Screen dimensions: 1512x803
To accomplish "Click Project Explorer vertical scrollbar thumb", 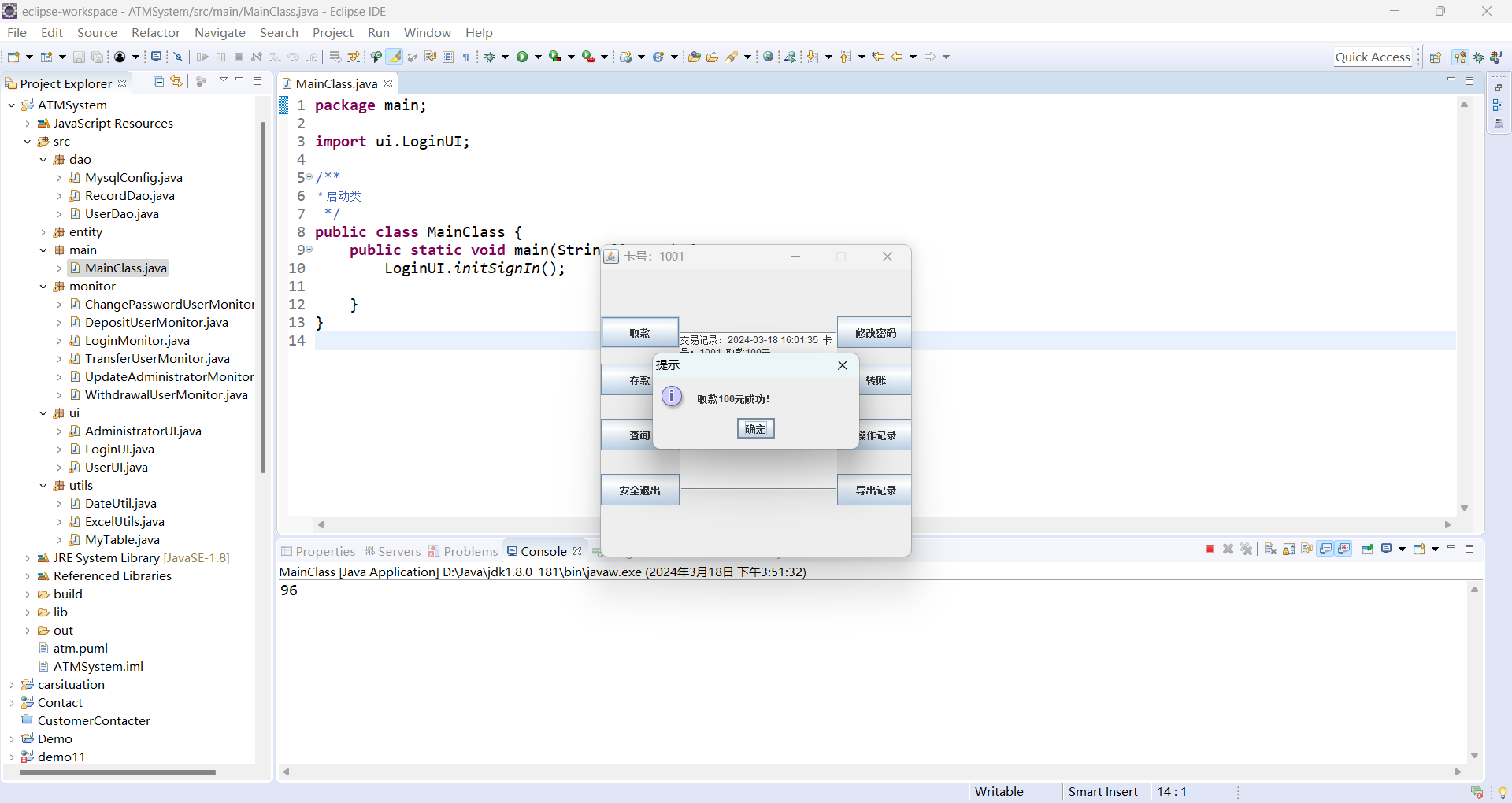I will (262, 298).
